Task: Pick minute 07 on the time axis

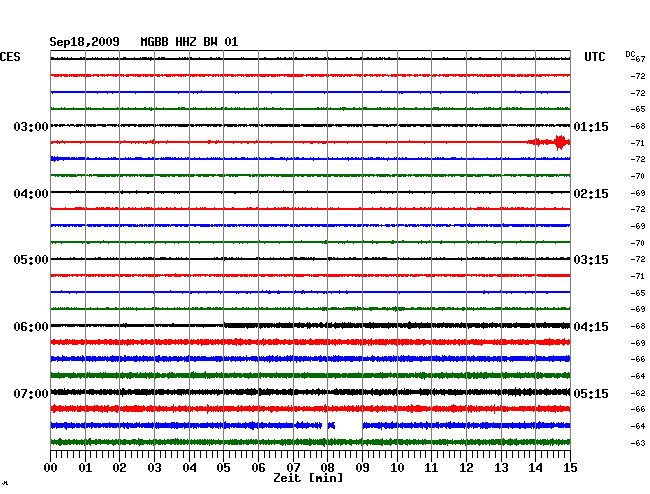Action: point(293,467)
